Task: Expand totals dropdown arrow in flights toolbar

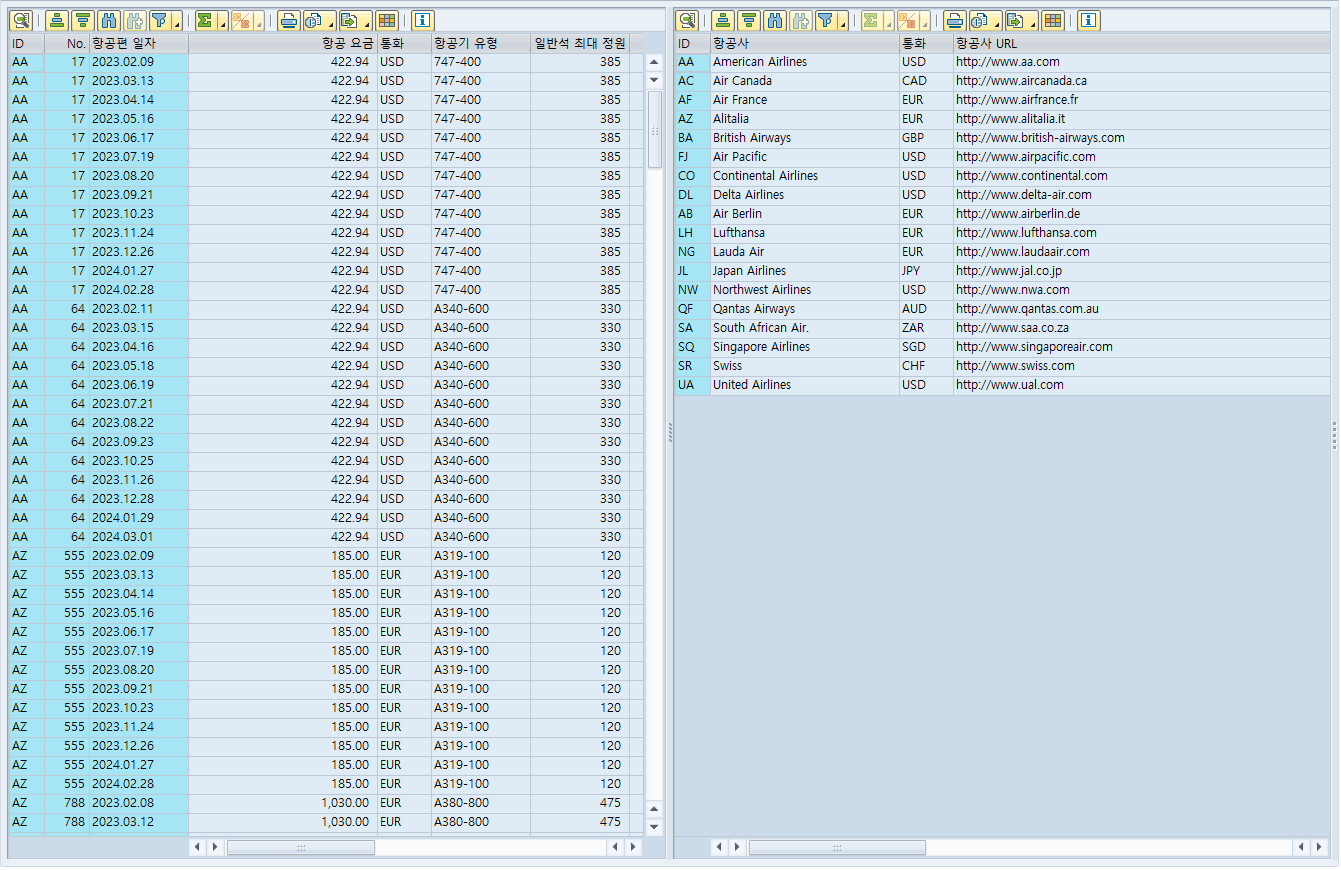Action: point(222,20)
